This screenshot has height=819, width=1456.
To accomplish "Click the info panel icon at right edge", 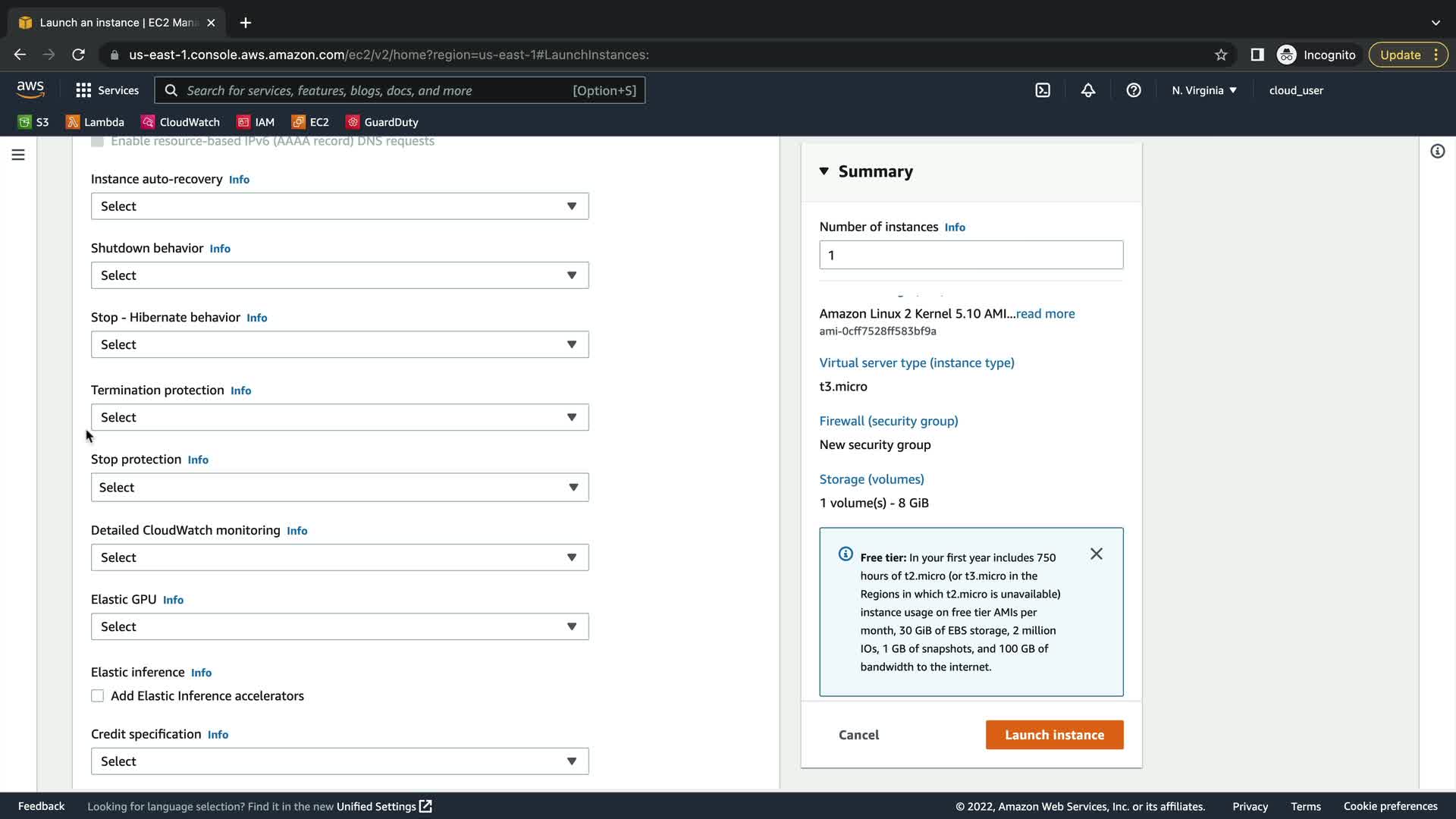I will 1437,152.
